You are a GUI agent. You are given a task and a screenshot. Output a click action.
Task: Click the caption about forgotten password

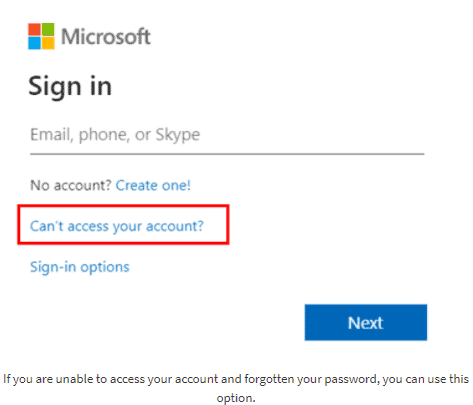pyautogui.click(x=236, y=388)
